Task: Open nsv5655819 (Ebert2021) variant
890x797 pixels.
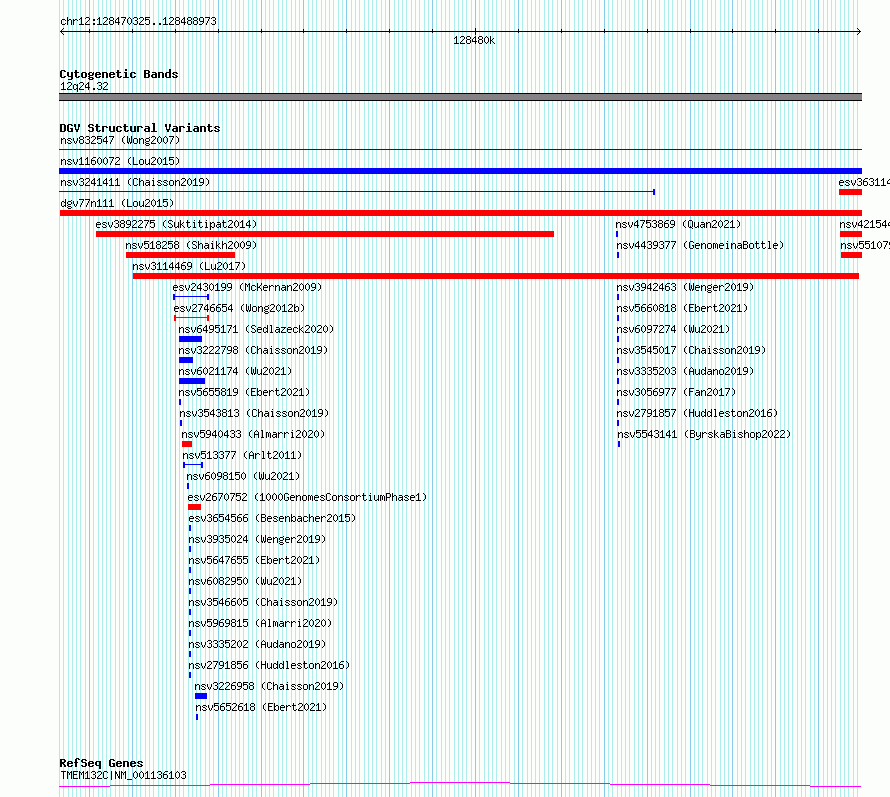Action: 245,392
